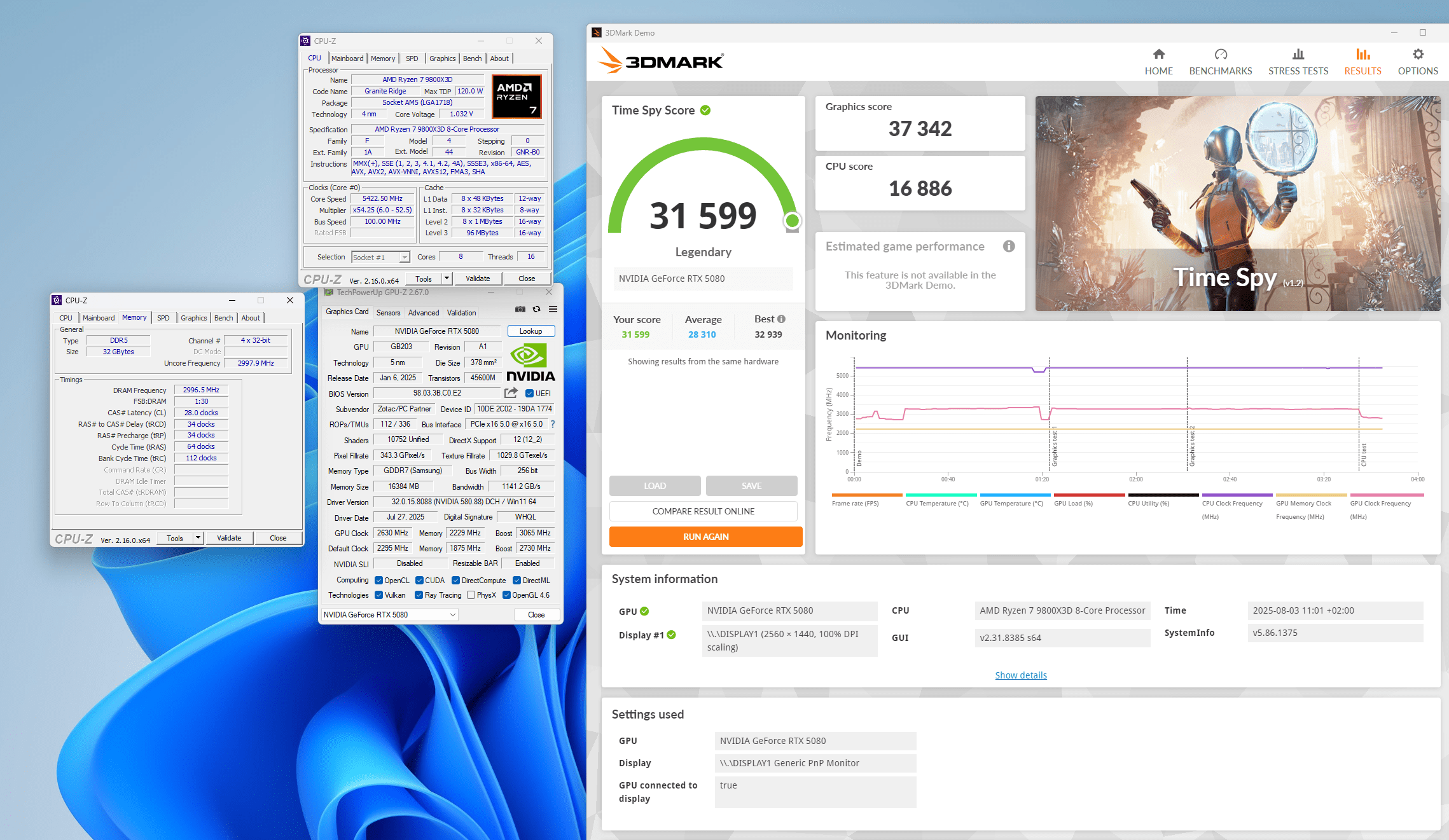Viewport: 1449px width, 840px height.
Task: Click the title bar icon of the CPU-Z Memory window
Action: coord(57,300)
